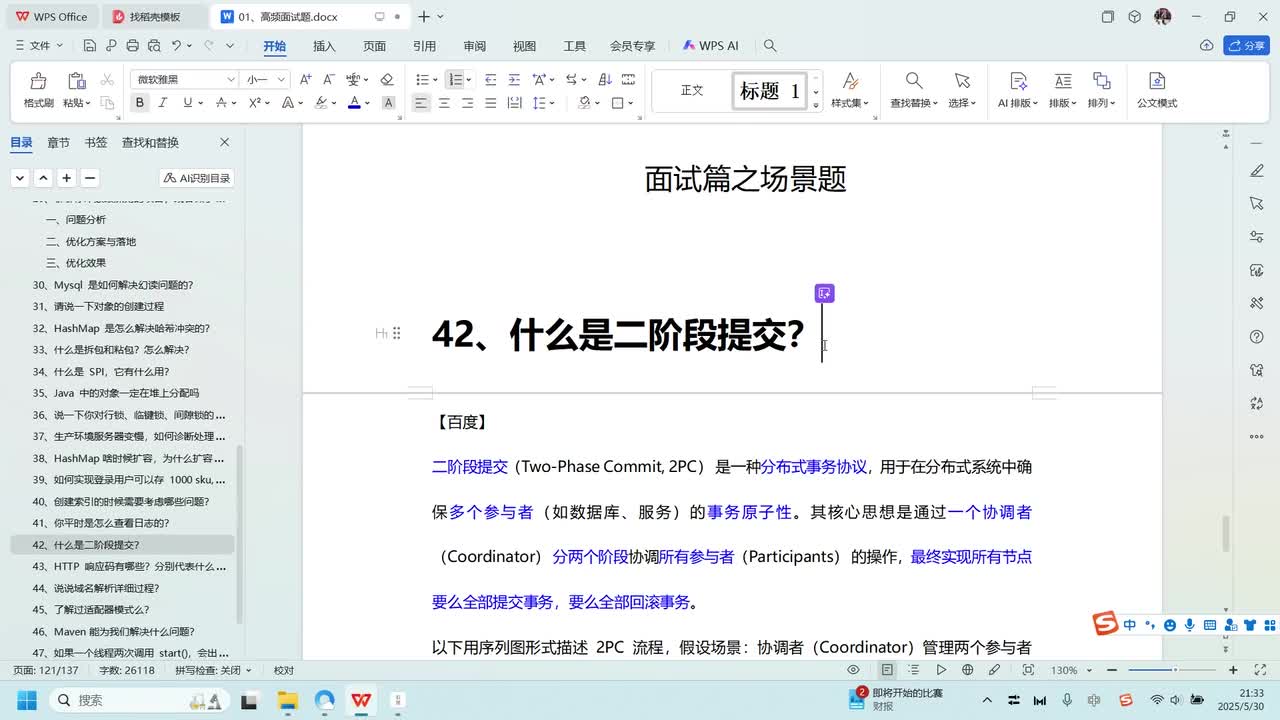1280x720 pixels.
Task: Switch to the 插入 ribbon tab
Action: tap(324, 46)
